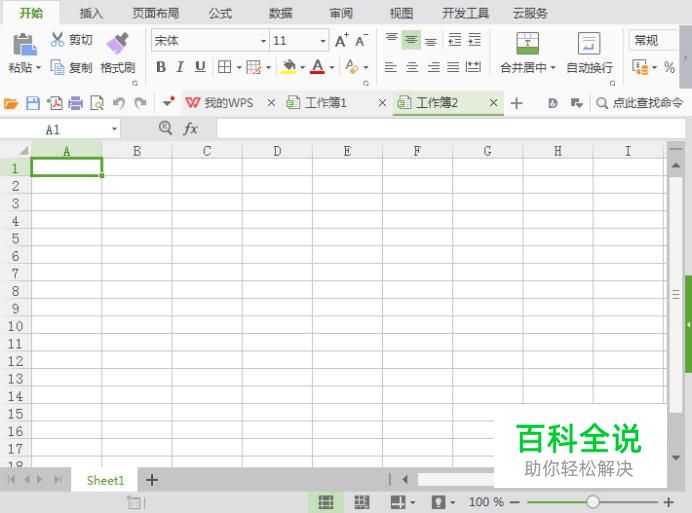Image resolution: width=692 pixels, height=513 pixels.
Task: Click the fill color bucket icon
Action: 289,67
